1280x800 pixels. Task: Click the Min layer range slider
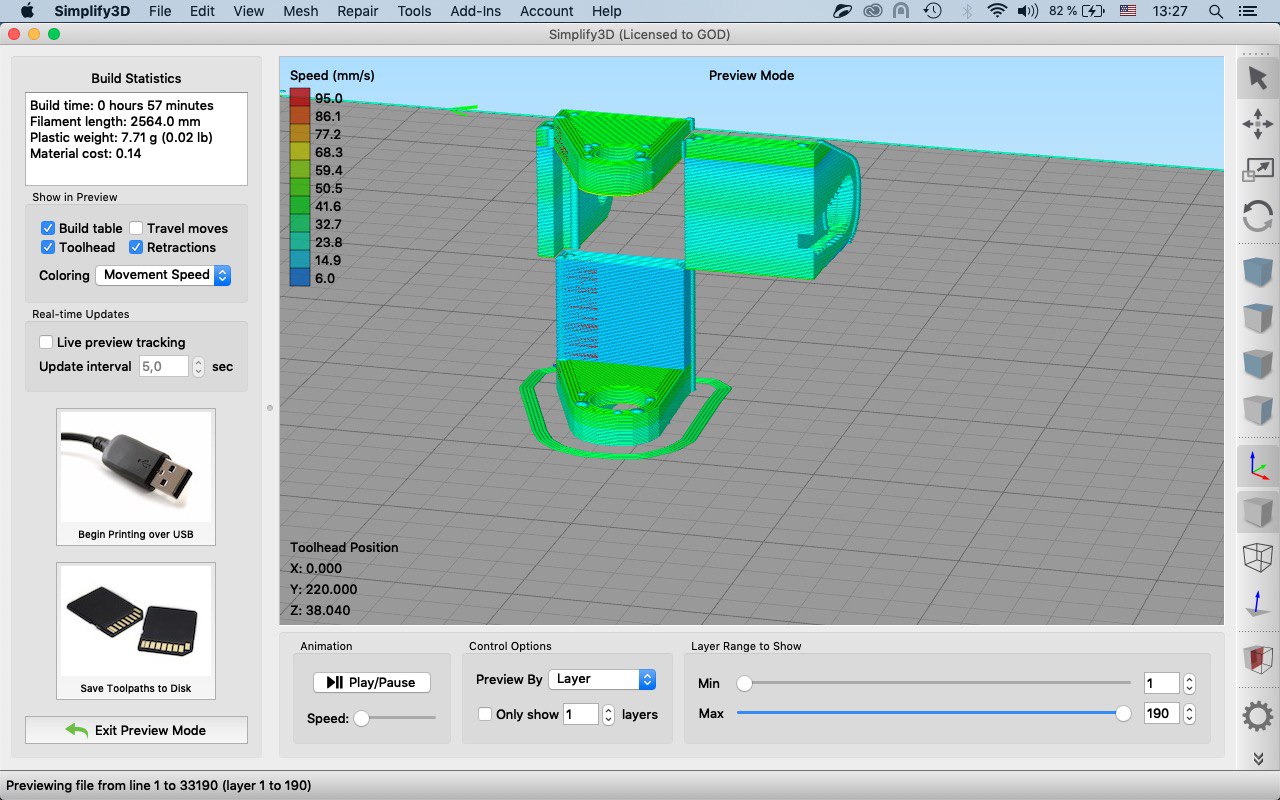(x=933, y=684)
